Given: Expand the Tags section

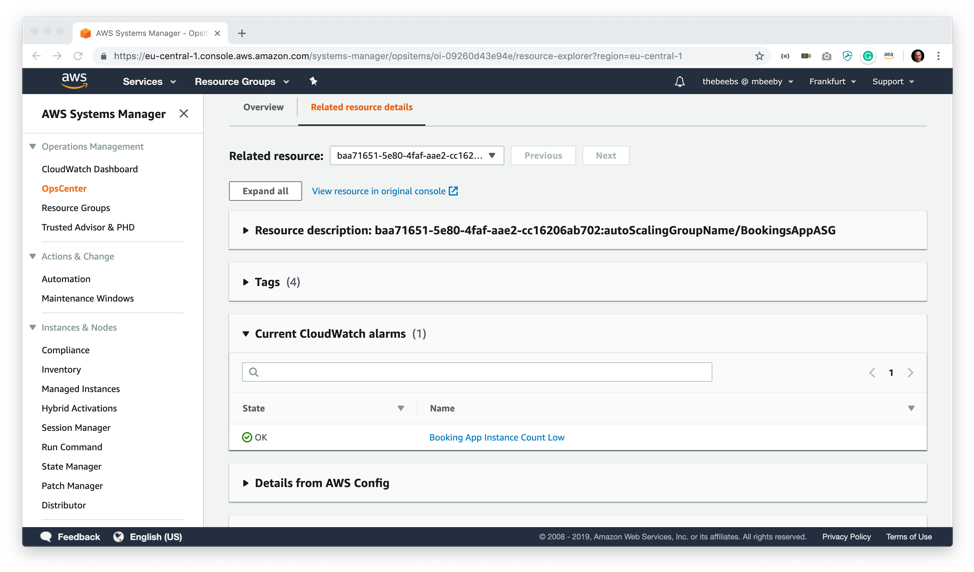Looking at the screenshot, I should [246, 282].
